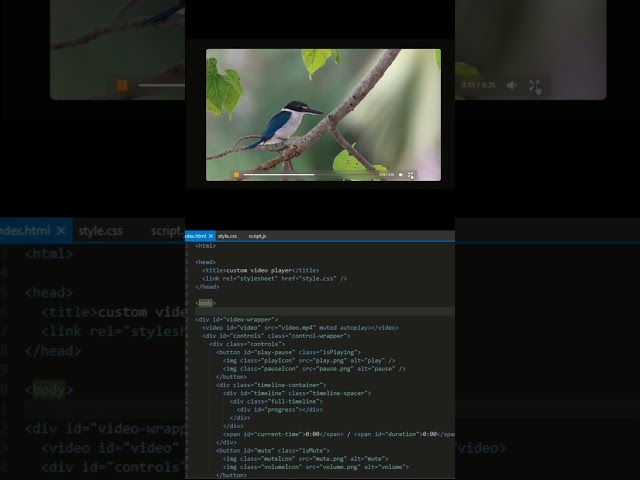Screen dimensions: 640x480
Task: Close the sharp center editor's active HTML tab
Action: coord(211,236)
